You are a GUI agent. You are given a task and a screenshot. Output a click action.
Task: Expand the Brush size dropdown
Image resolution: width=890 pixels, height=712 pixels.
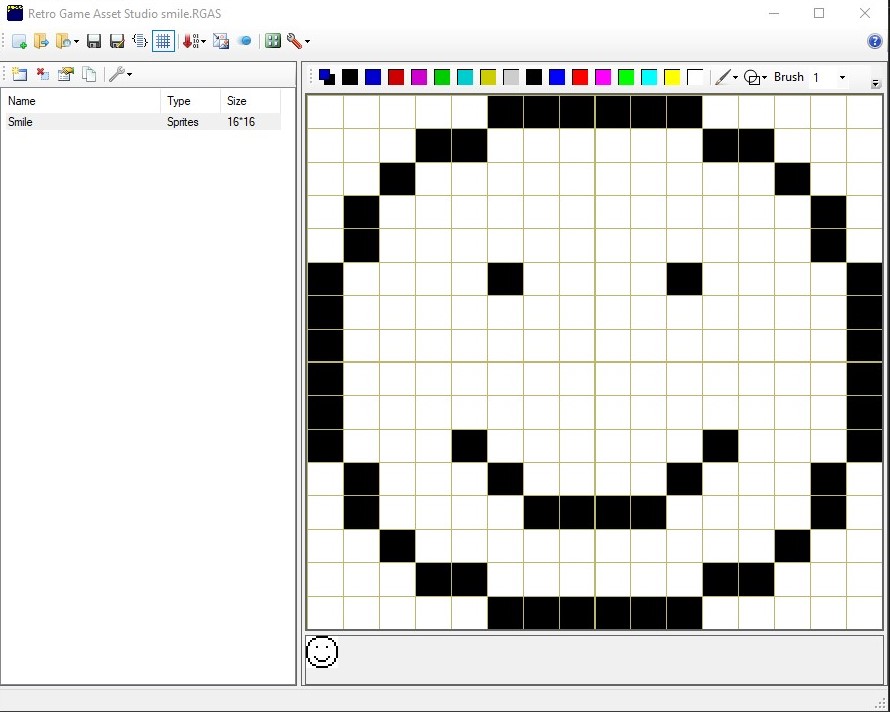click(x=842, y=77)
